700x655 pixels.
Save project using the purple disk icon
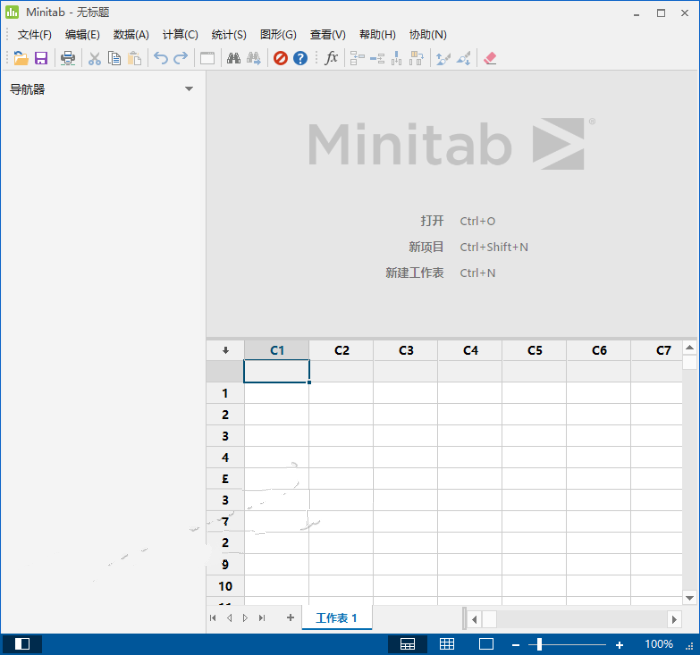point(41,58)
